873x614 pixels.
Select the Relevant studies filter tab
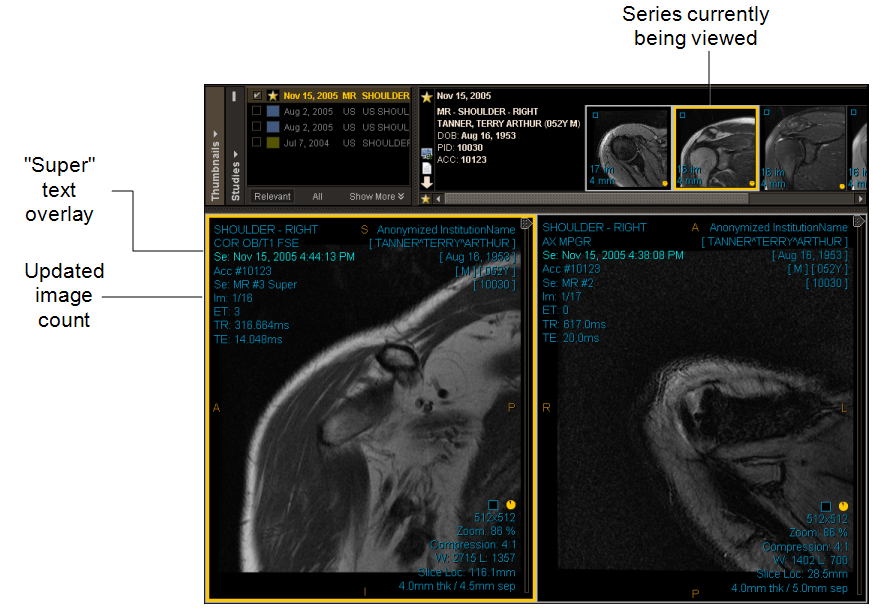[272, 197]
